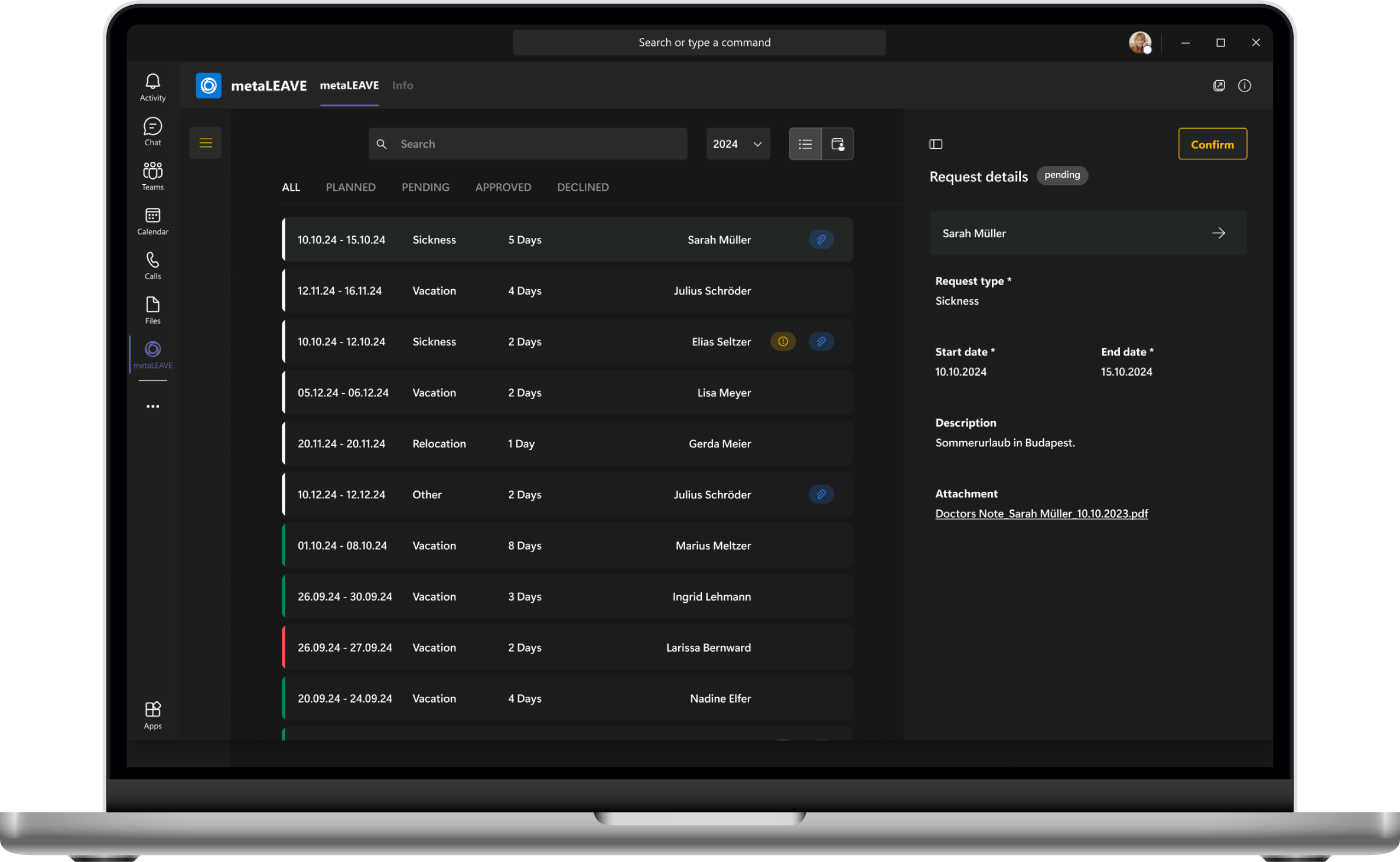This screenshot has width=1400, height=862.
Task: Click the Confirm button
Action: point(1212,144)
